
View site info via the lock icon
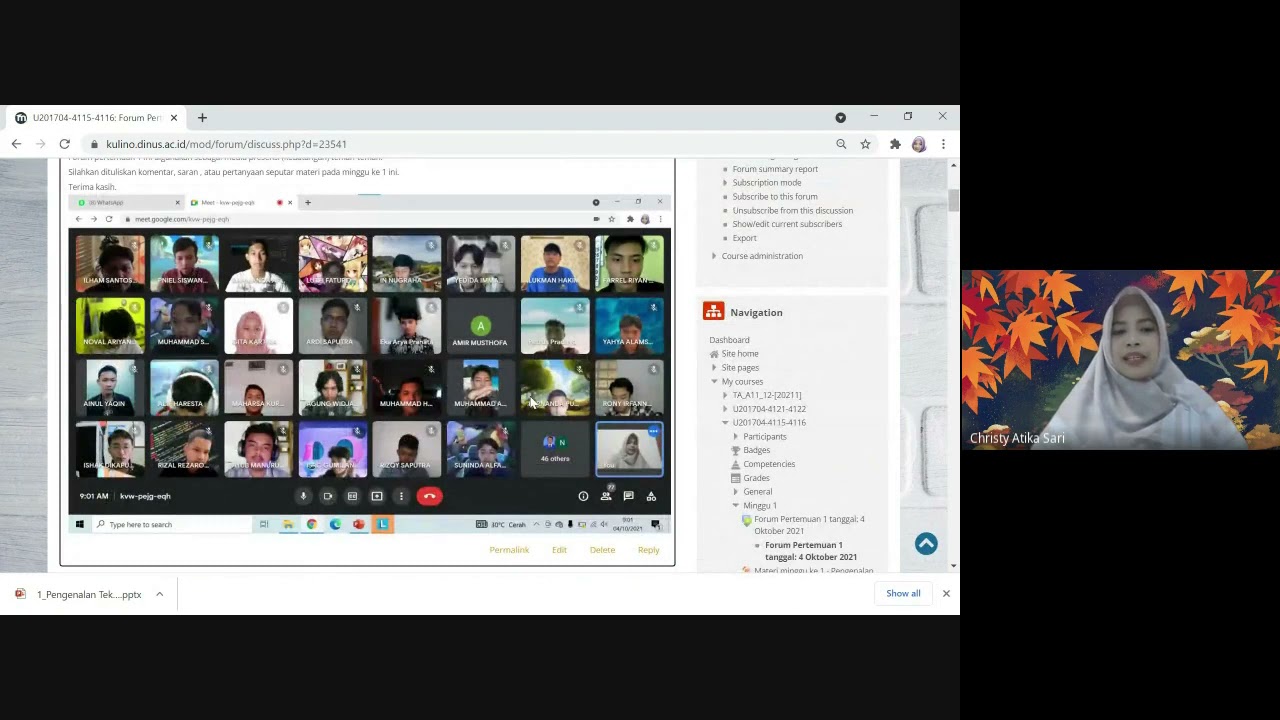[93, 144]
